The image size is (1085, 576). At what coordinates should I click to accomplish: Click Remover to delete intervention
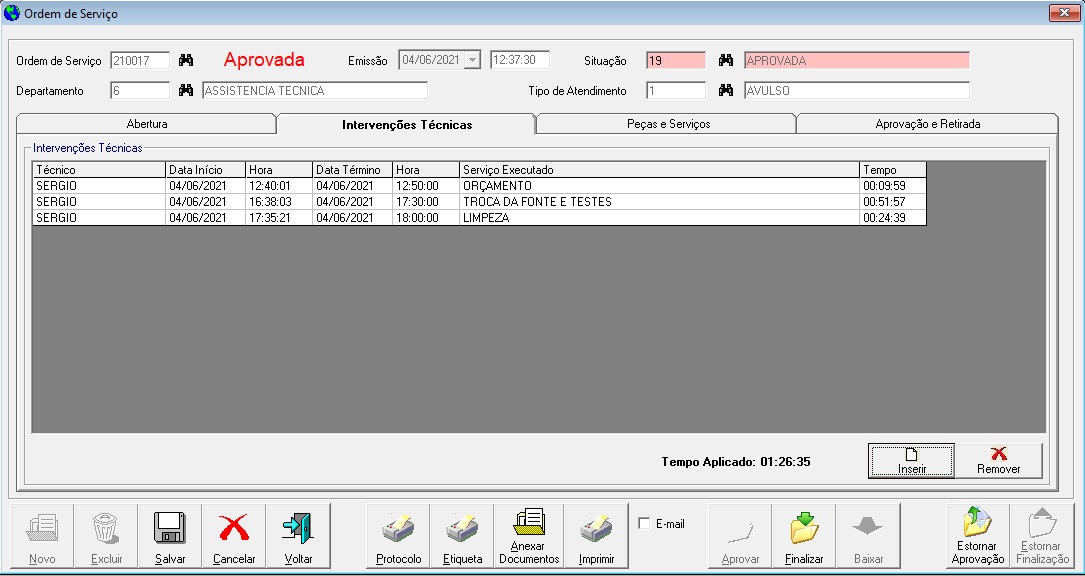998,461
